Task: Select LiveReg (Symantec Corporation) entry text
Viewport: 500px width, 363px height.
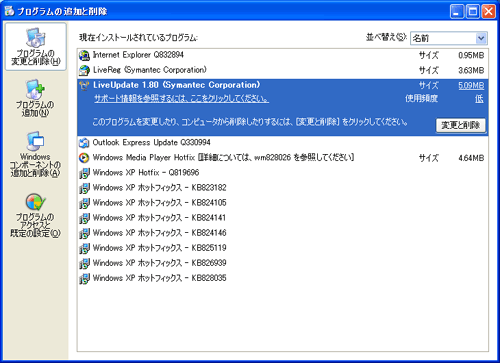Action: 150,70
